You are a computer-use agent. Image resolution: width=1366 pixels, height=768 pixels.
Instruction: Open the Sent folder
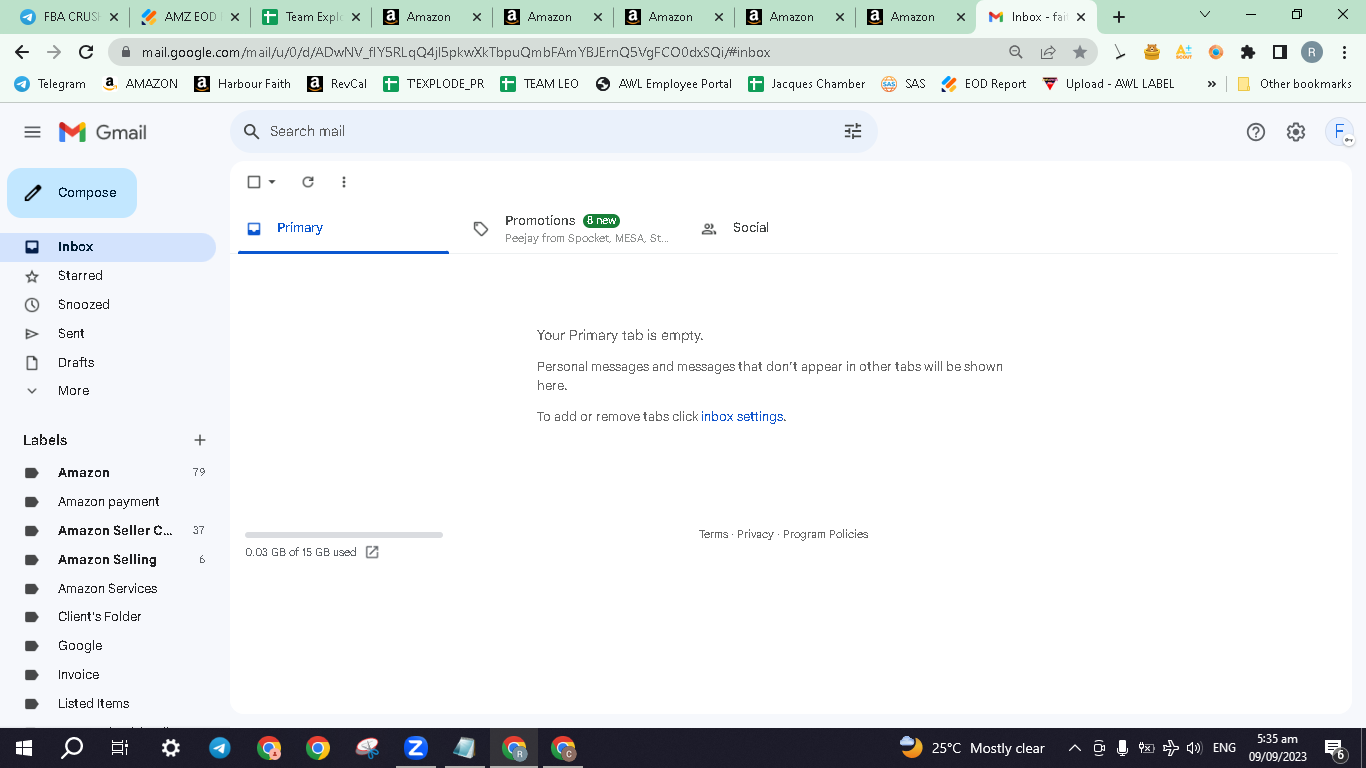pyautogui.click(x=108, y=334)
